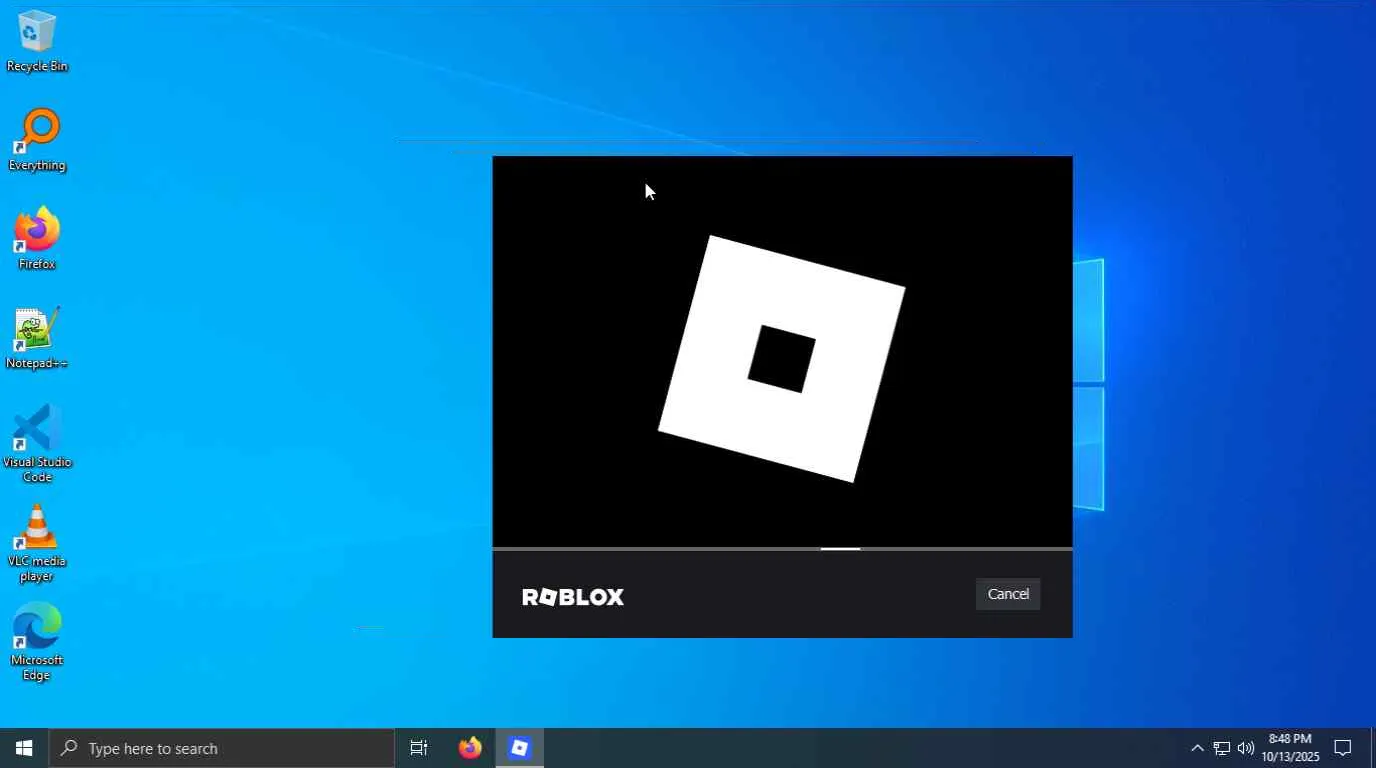
Task: Open Task View from the taskbar
Action: [419, 748]
